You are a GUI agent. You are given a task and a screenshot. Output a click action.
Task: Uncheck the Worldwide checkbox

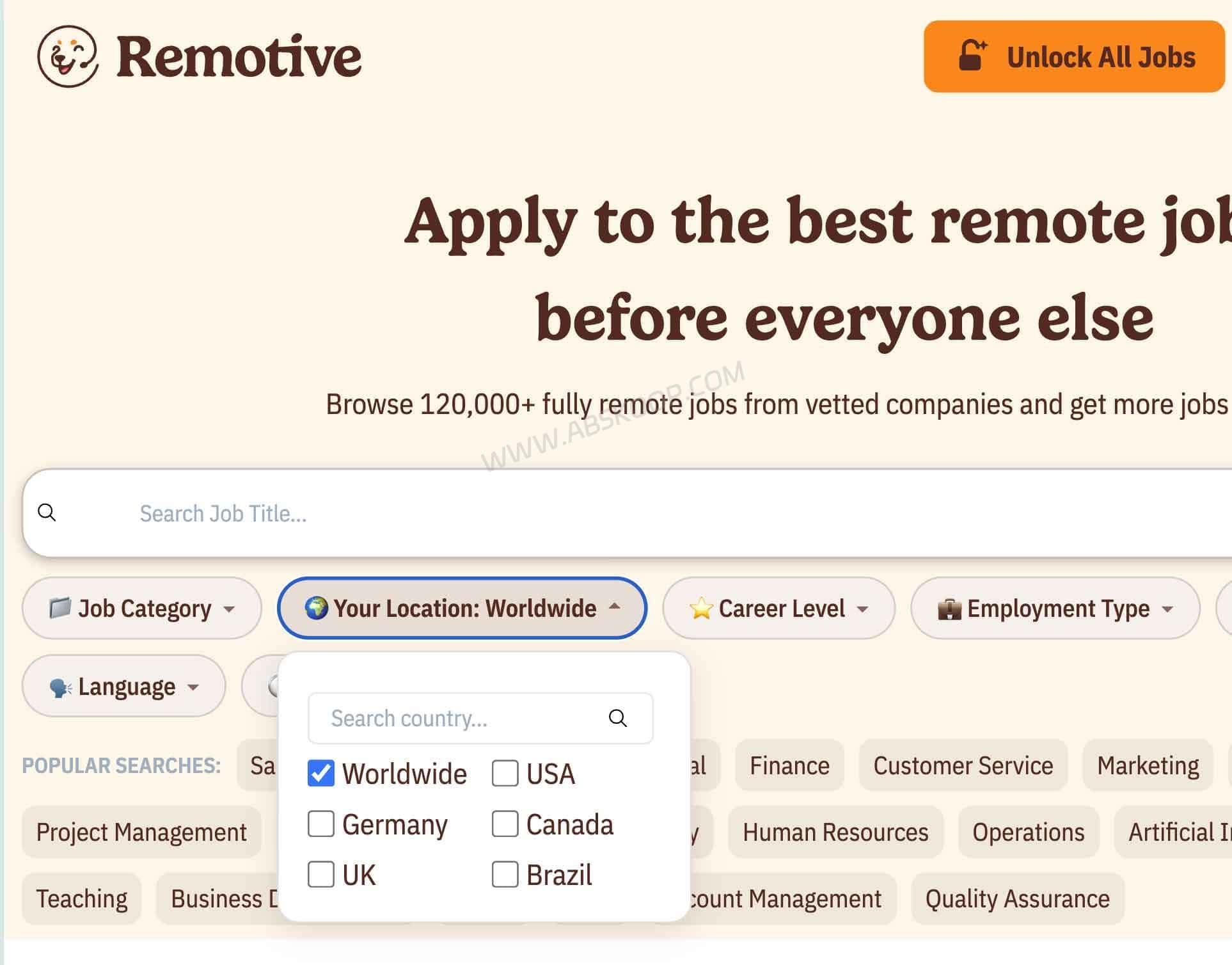pyautogui.click(x=321, y=773)
